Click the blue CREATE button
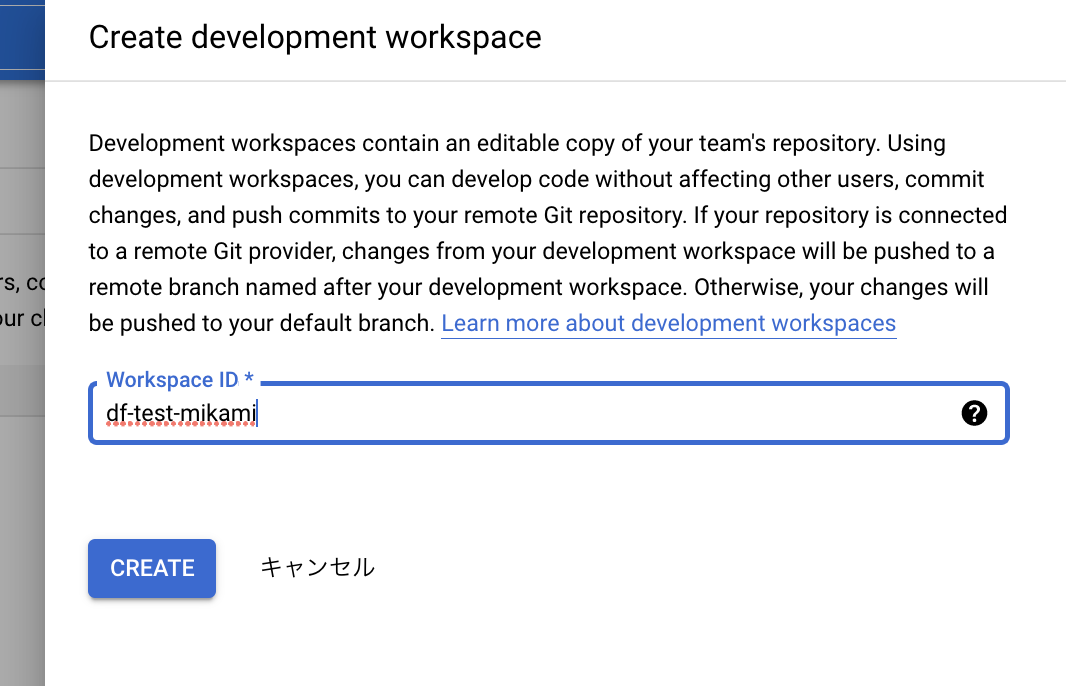The height and width of the screenshot is (686, 1066). click(x=152, y=568)
